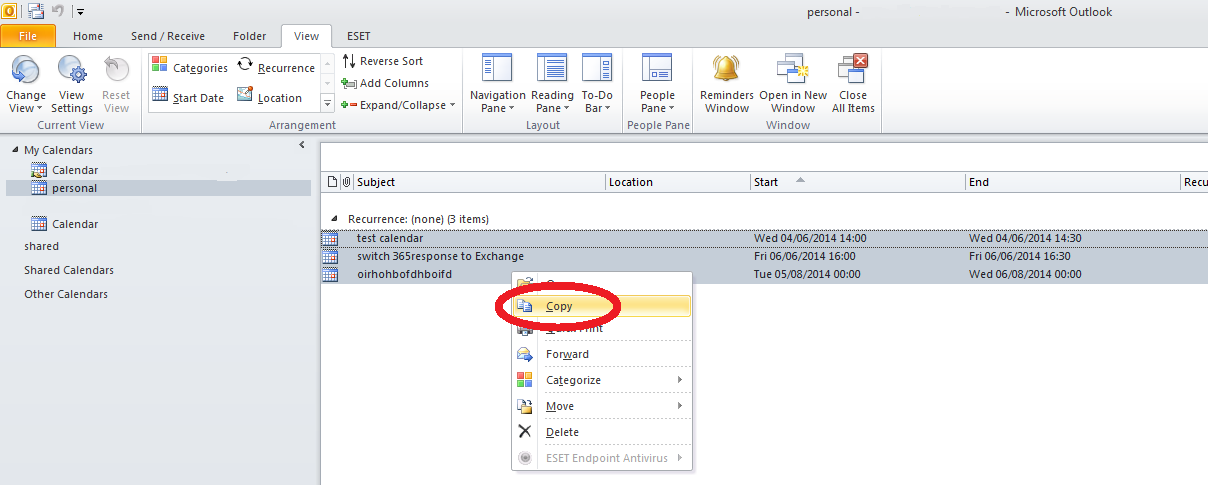Open the Navigation Pane dropdown
The width and height of the screenshot is (1208, 485).
coord(497,85)
